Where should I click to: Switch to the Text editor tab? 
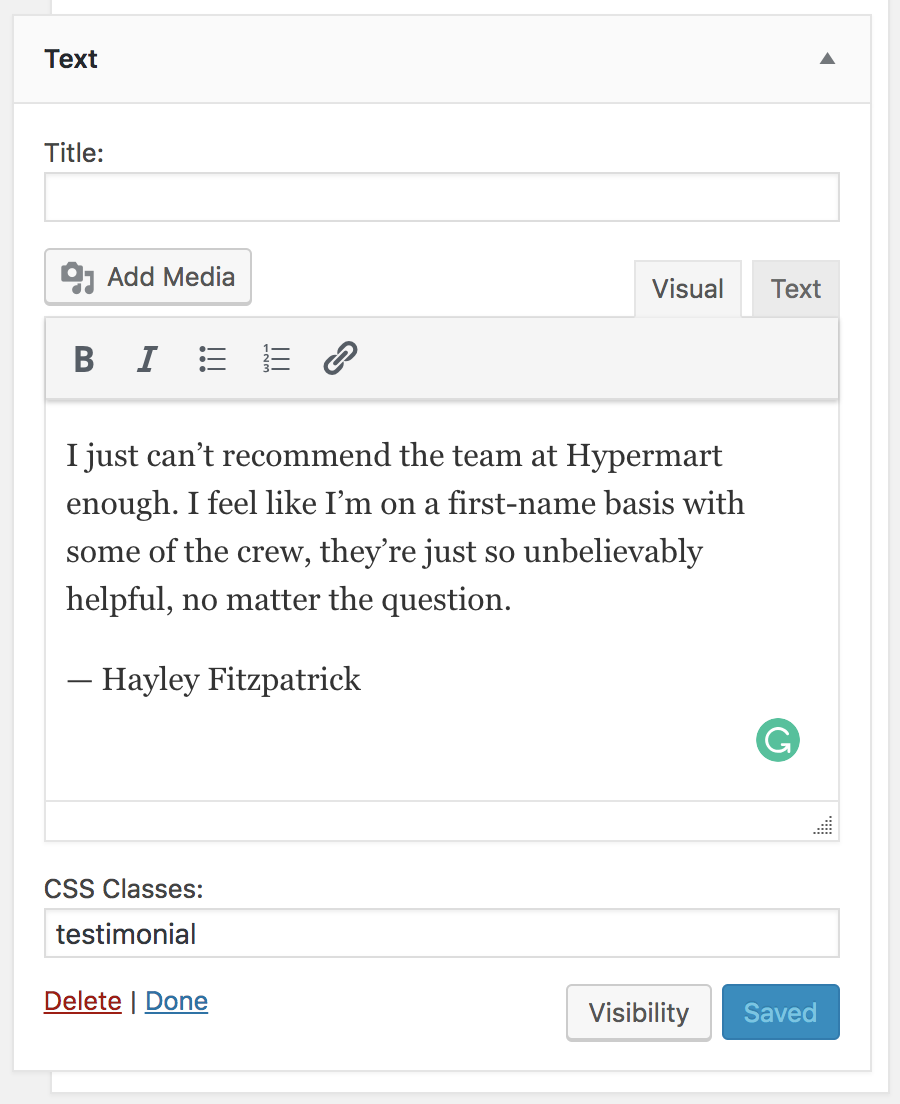tap(796, 289)
